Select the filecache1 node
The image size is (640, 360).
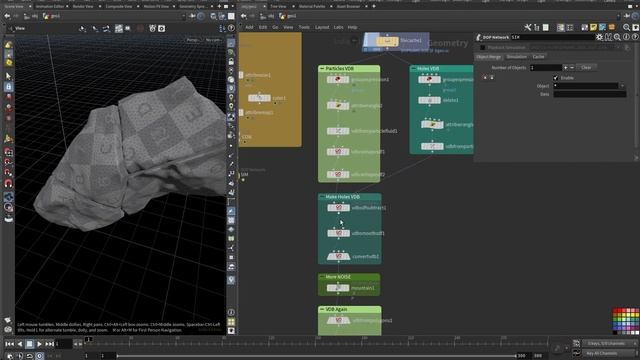pyautogui.click(x=387, y=41)
